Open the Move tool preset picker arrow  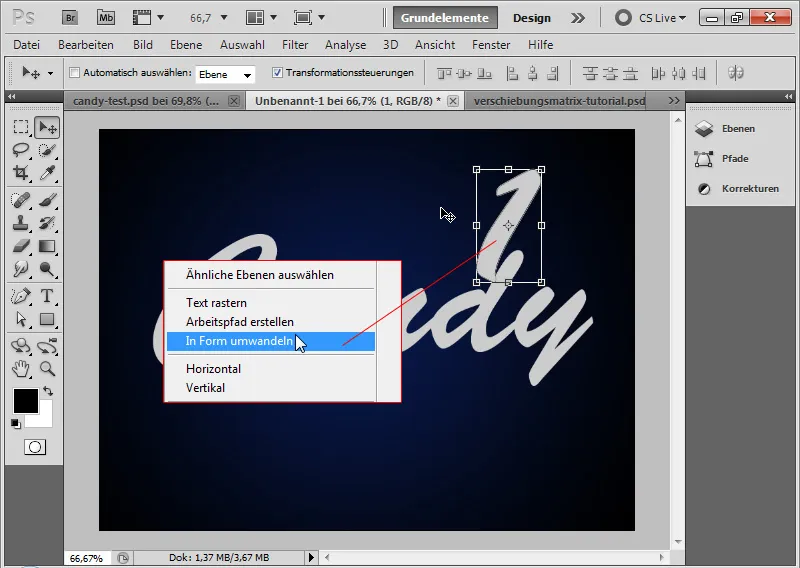pyautogui.click(x=50, y=73)
